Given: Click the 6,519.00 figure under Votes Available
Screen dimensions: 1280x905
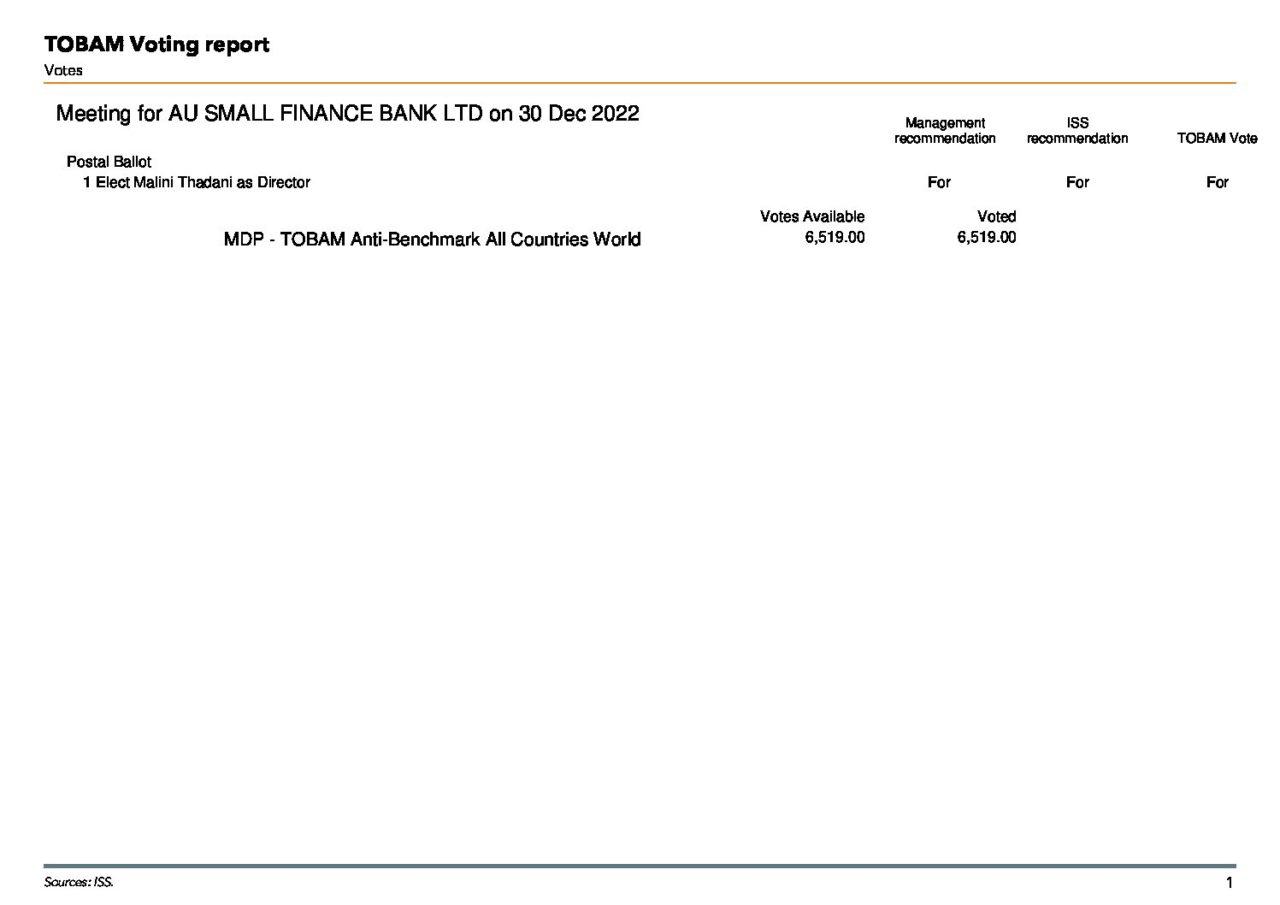Looking at the screenshot, I should [x=834, y=238].
